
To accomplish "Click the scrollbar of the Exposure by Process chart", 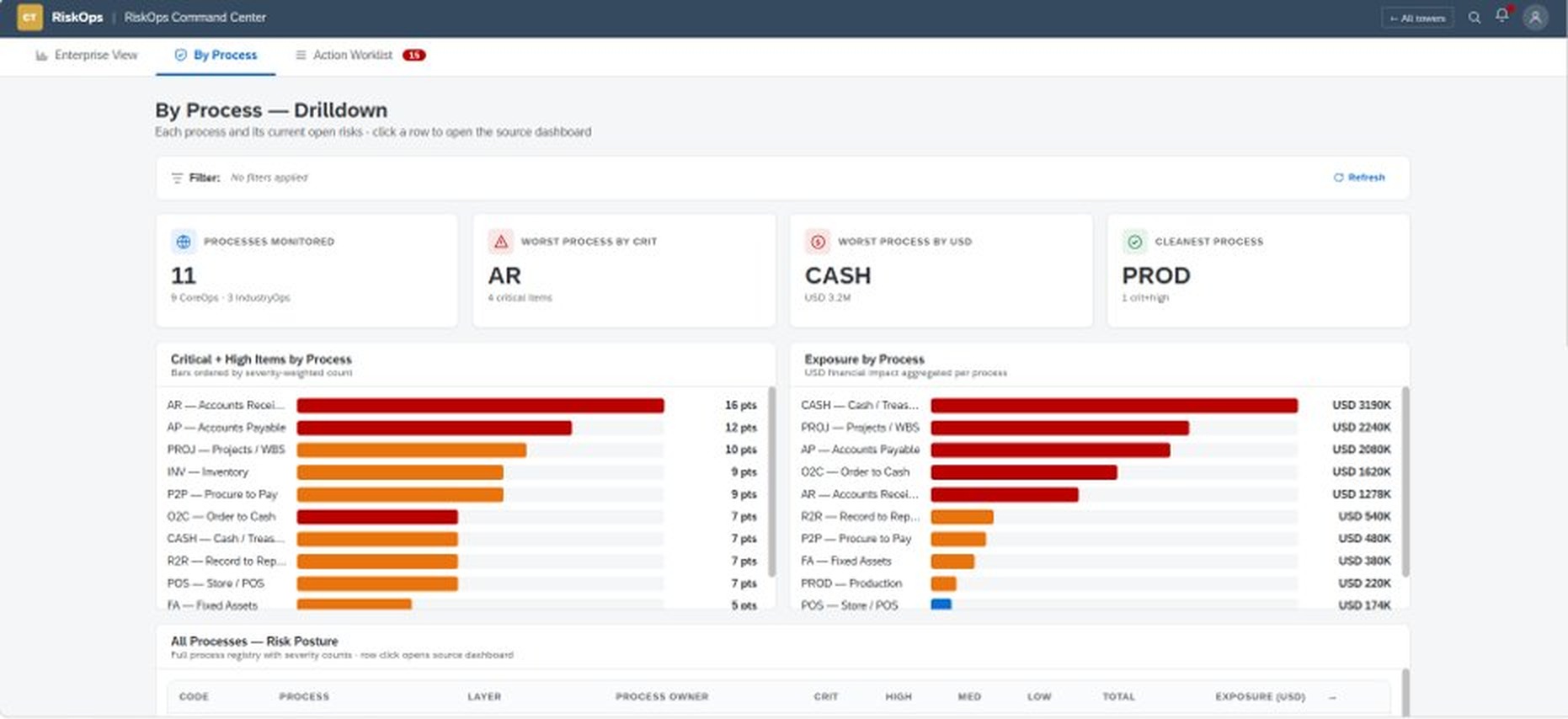I will (x=1405, y=482).
